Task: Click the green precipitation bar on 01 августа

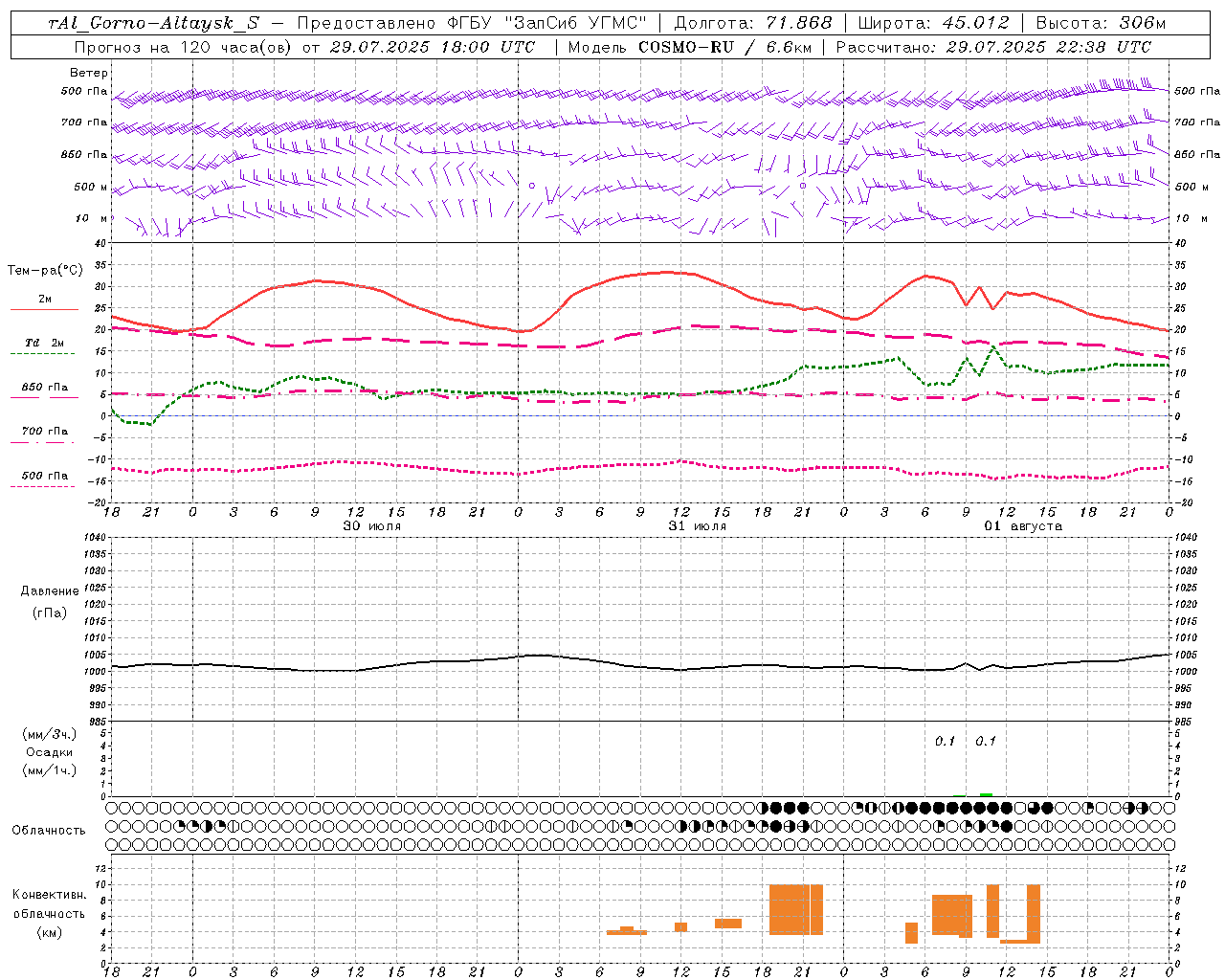Action: 986,794
